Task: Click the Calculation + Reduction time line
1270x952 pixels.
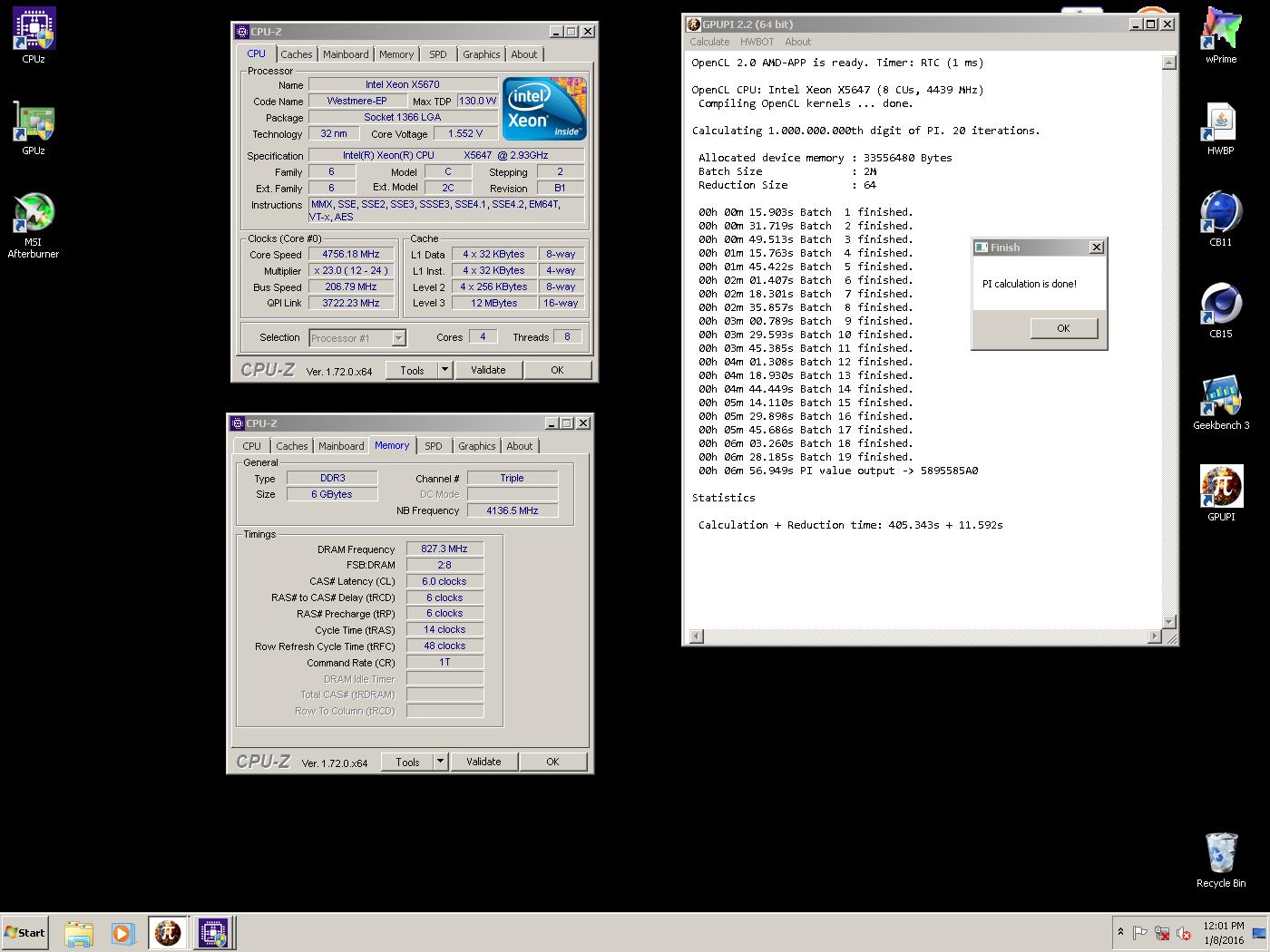Action: [x=850, y=525]
